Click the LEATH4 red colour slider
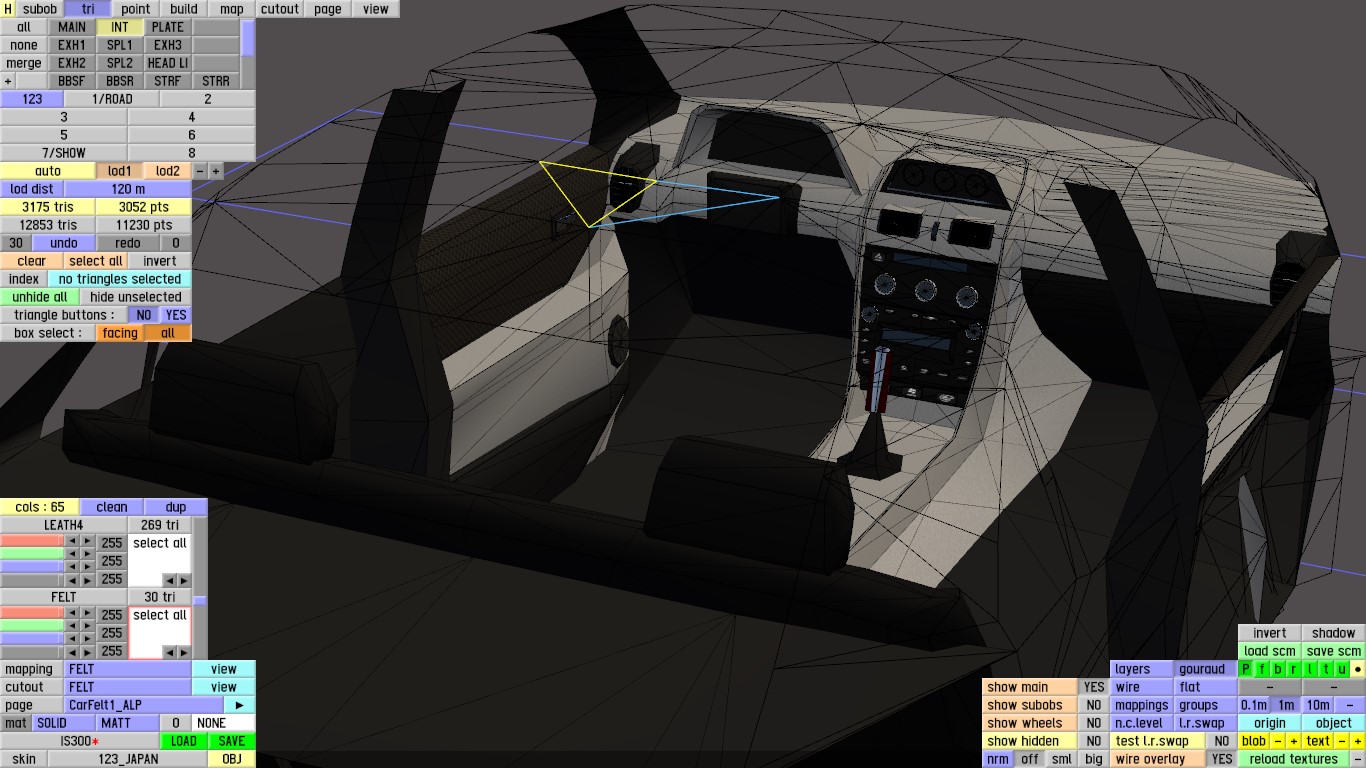 pos(32,541)
